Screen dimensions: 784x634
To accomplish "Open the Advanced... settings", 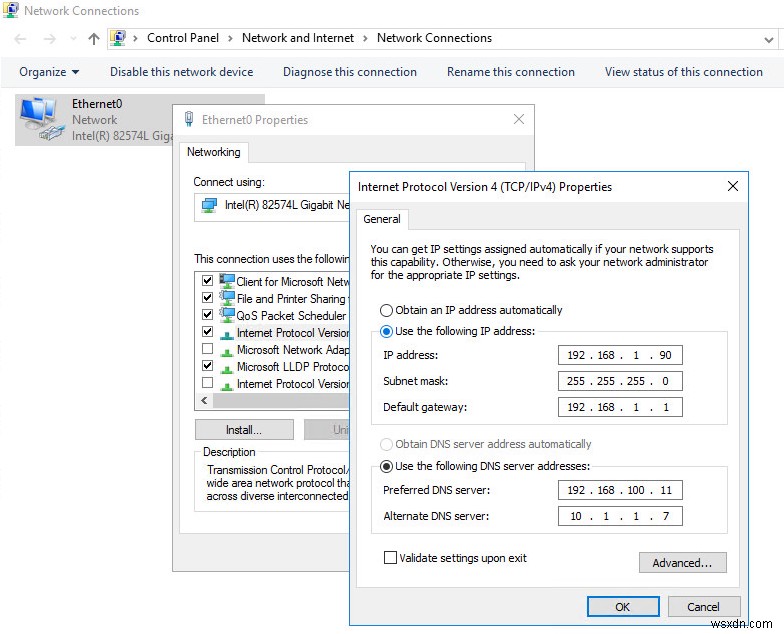I will (682, 563).
